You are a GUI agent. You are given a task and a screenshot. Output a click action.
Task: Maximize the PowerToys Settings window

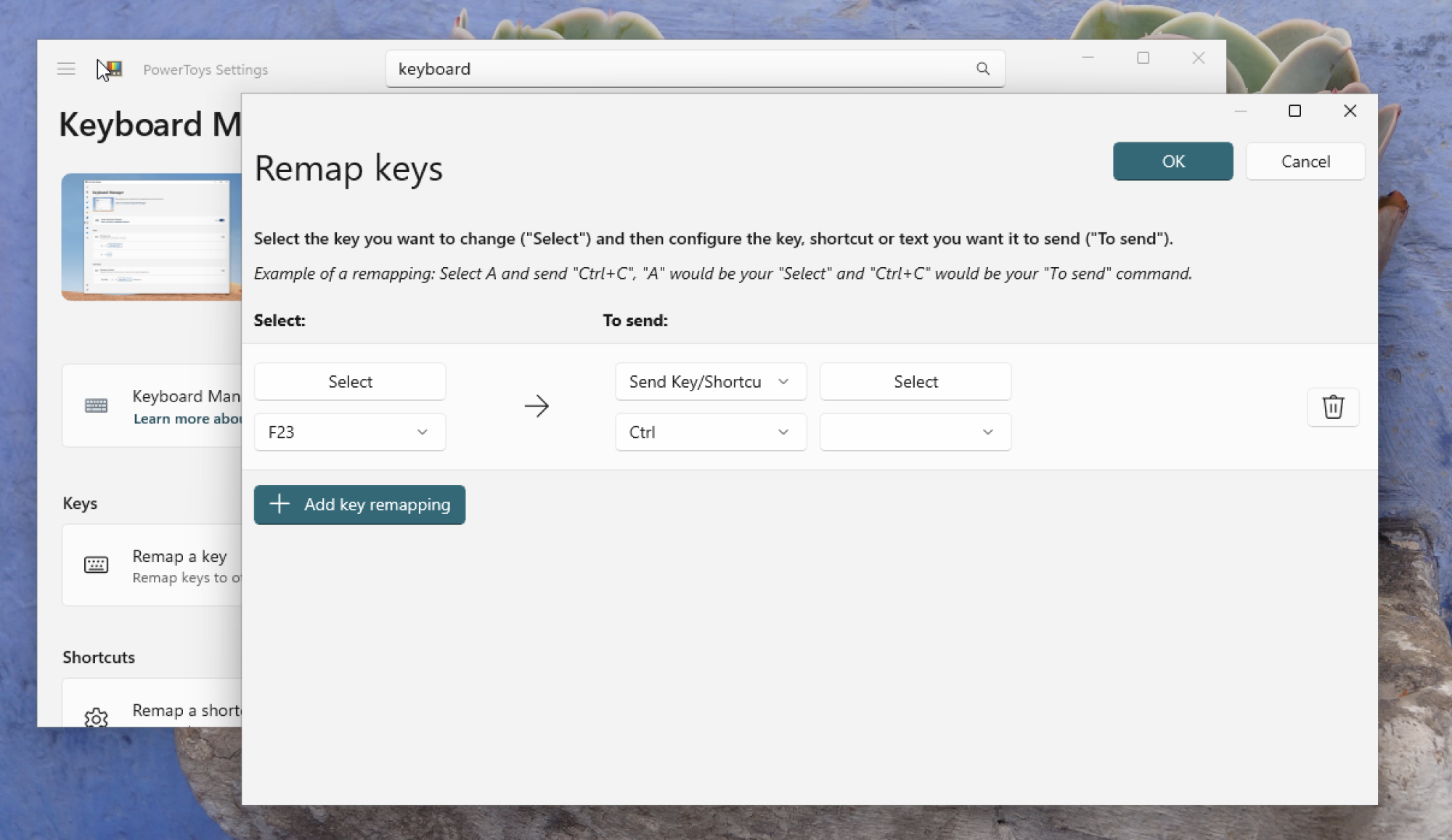point(1143,57)
